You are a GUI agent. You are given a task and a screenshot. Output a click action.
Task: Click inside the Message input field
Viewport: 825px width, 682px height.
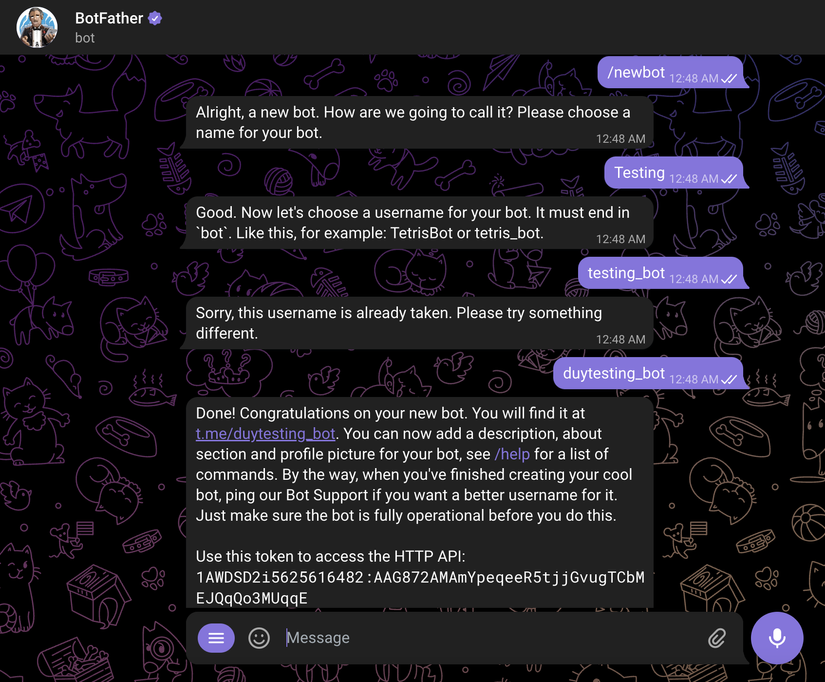click(450, 637)
